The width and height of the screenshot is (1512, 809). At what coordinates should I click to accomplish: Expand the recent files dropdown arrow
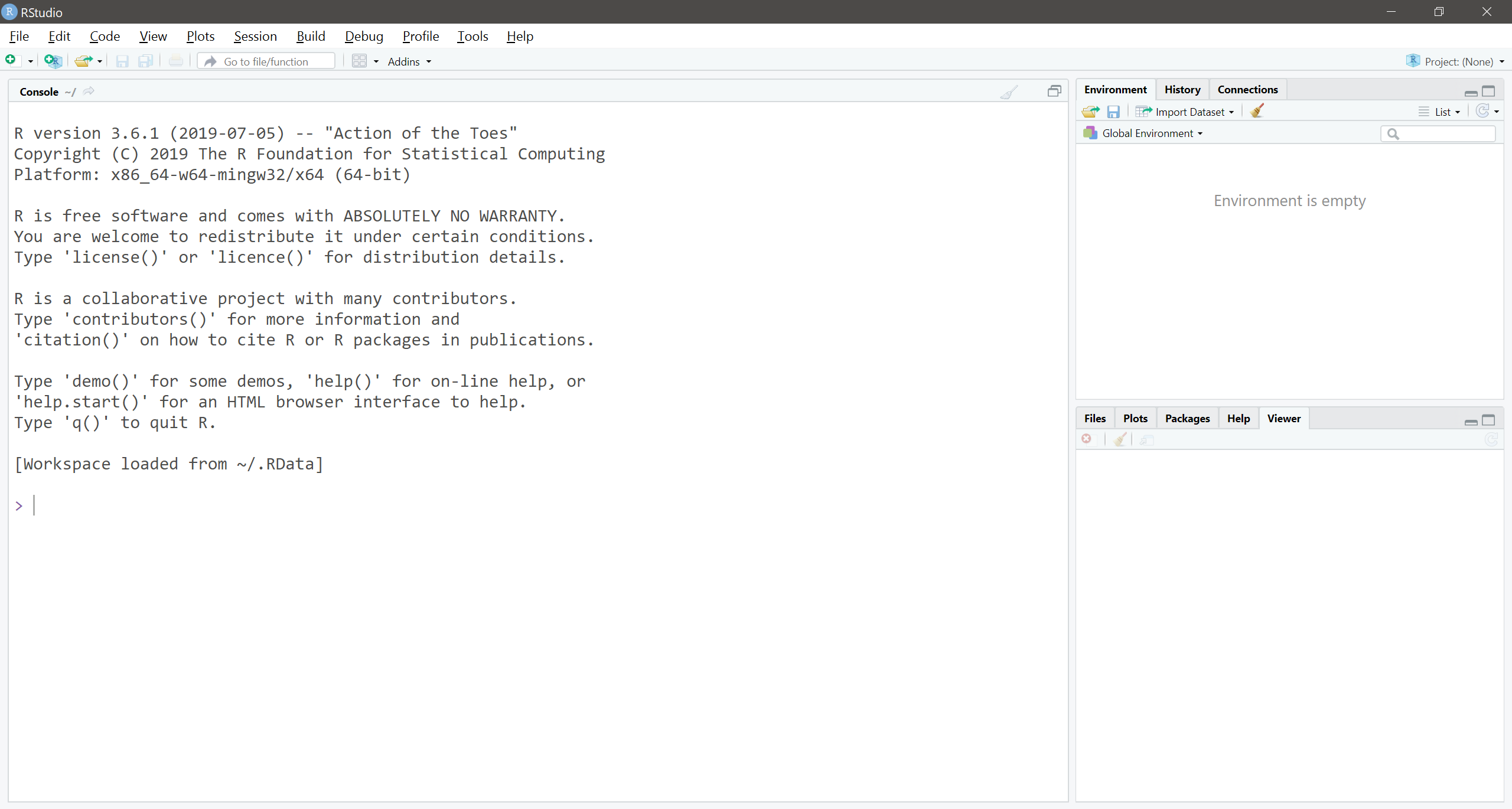pos(100,61)
